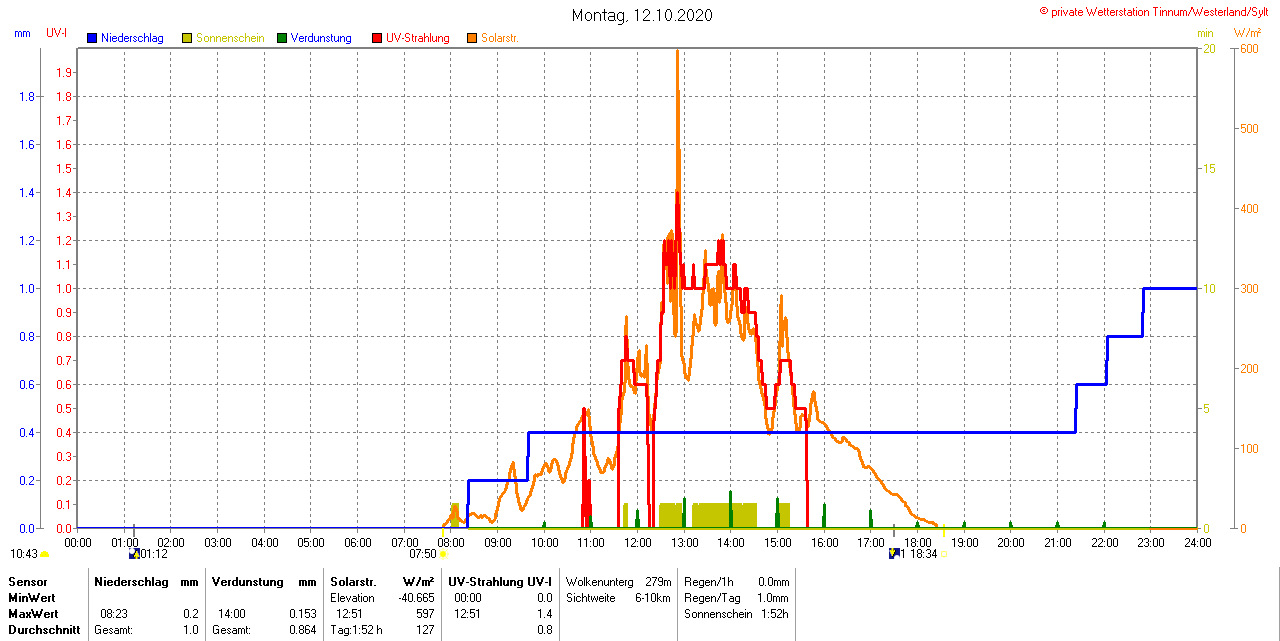This screenshot has width=1280, height=641.
Task: Click the Sonnenschein label in the table
Action: (718, 613)
